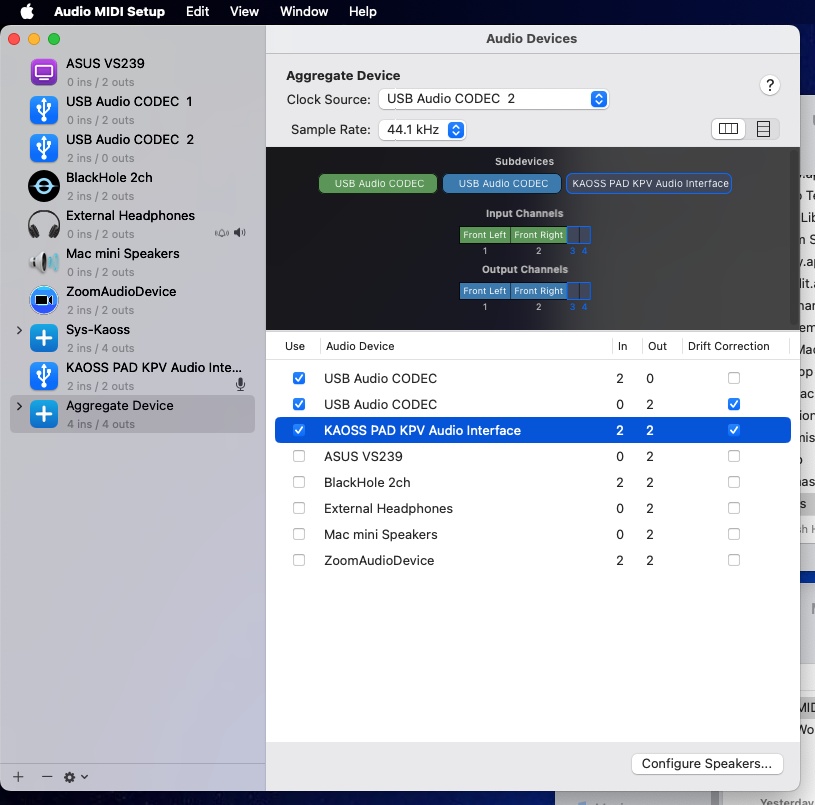Disable Drift Correction for KAOSS PAD KPV
Screen dimensions: 815x805
[x=733, y=430]
